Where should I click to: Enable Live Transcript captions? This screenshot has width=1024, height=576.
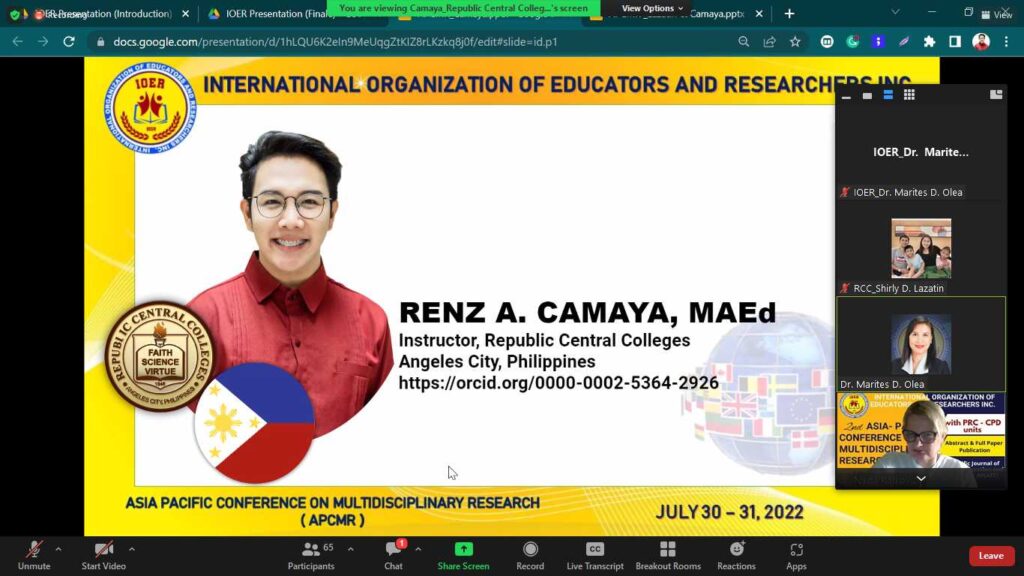[x=595, y=554]
